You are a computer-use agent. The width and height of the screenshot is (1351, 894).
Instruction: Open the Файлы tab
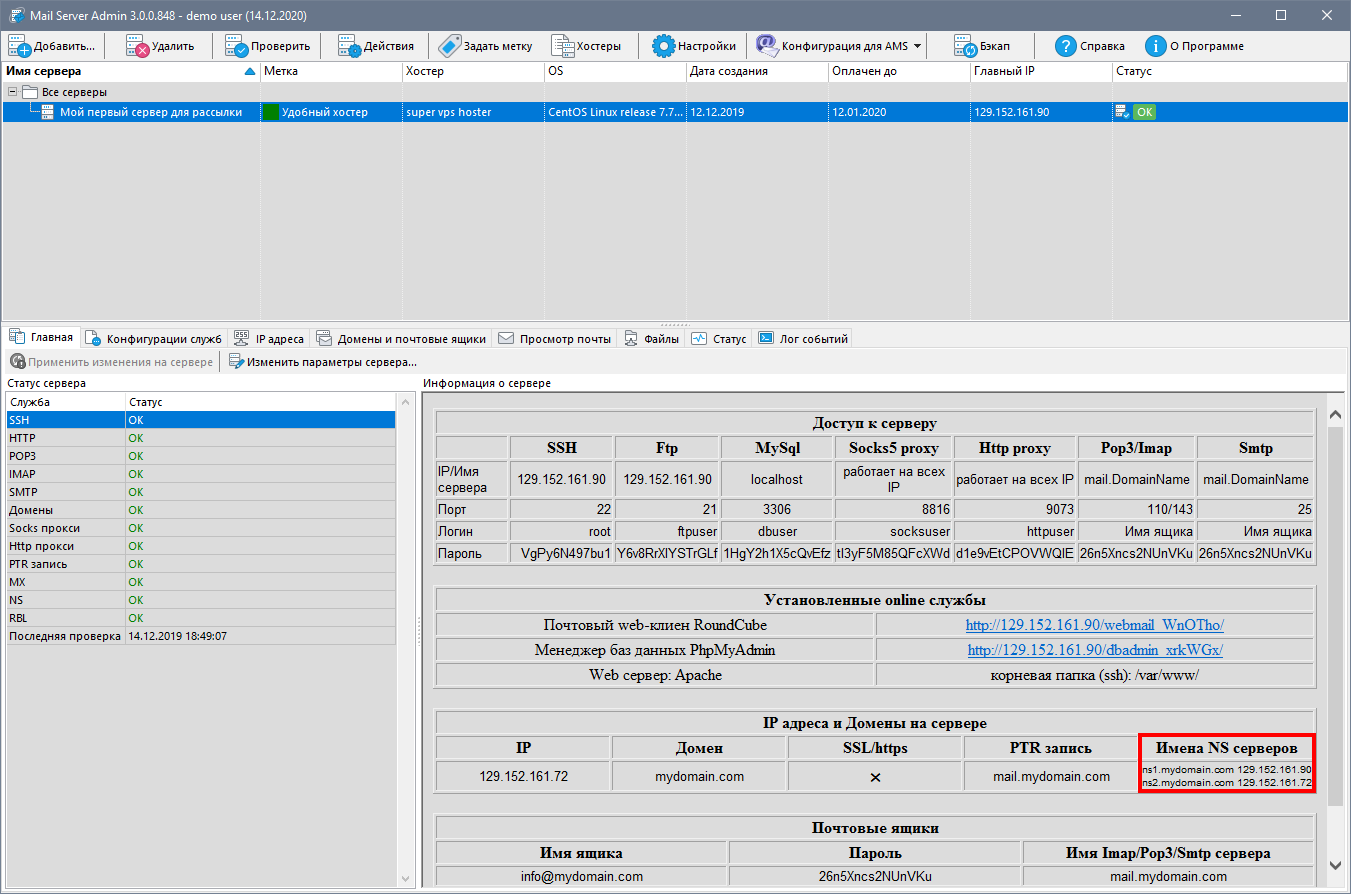tap(651, 339)
